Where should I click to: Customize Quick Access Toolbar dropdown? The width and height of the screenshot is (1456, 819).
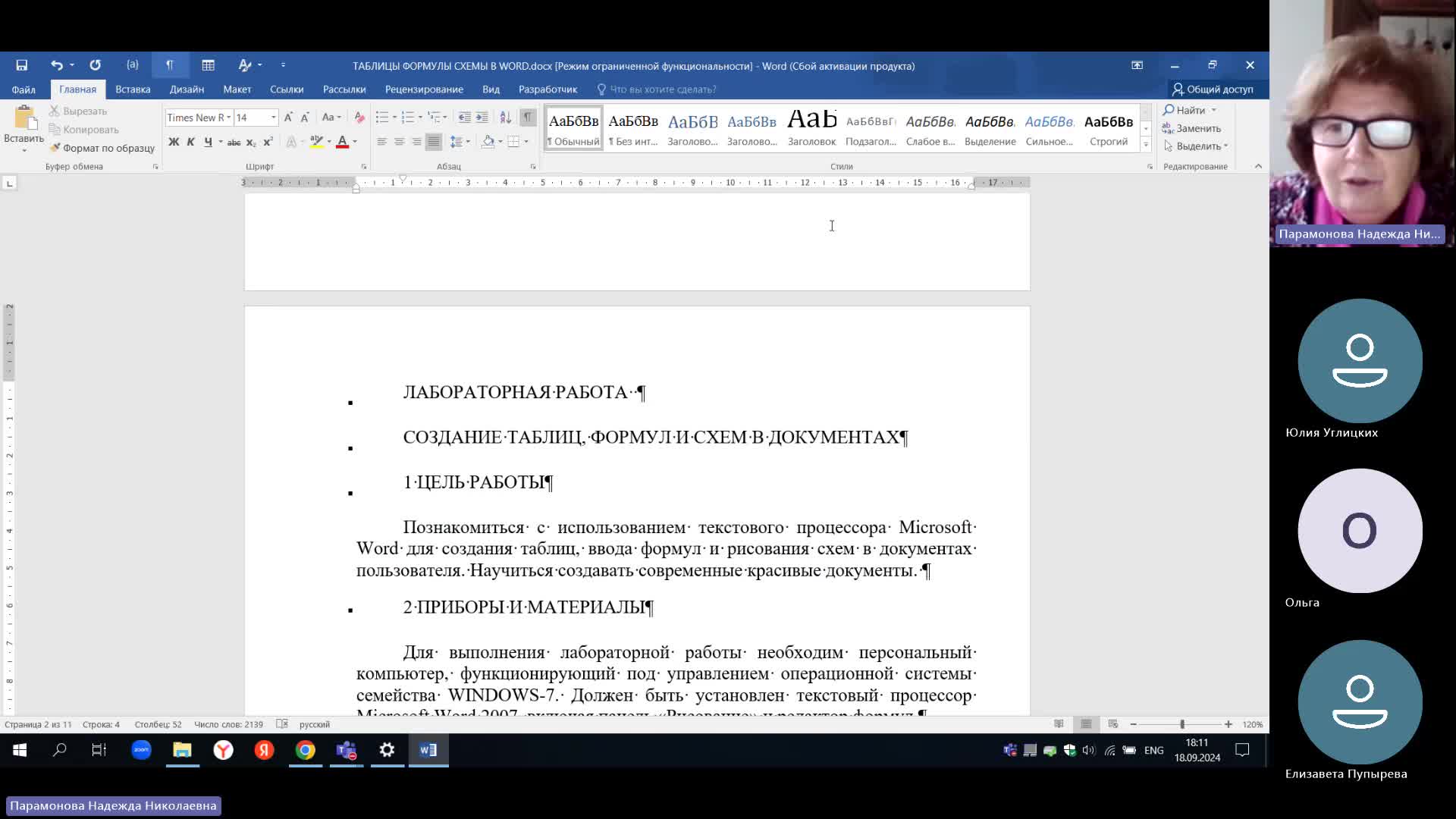tap(283, 65)
